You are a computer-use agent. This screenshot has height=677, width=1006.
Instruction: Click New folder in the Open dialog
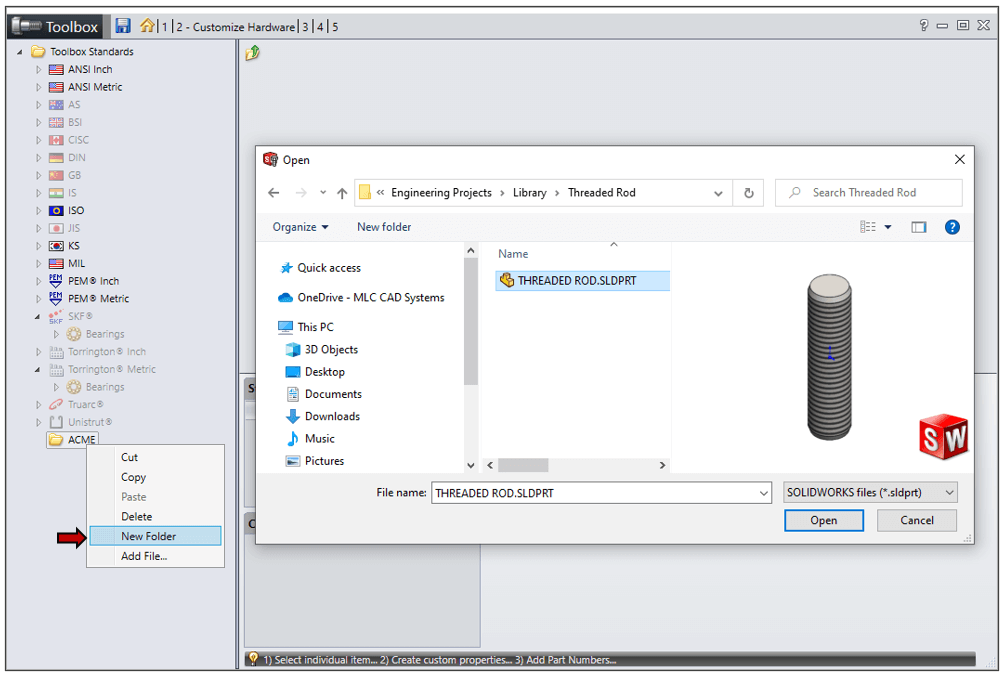(x=384, y=227)
